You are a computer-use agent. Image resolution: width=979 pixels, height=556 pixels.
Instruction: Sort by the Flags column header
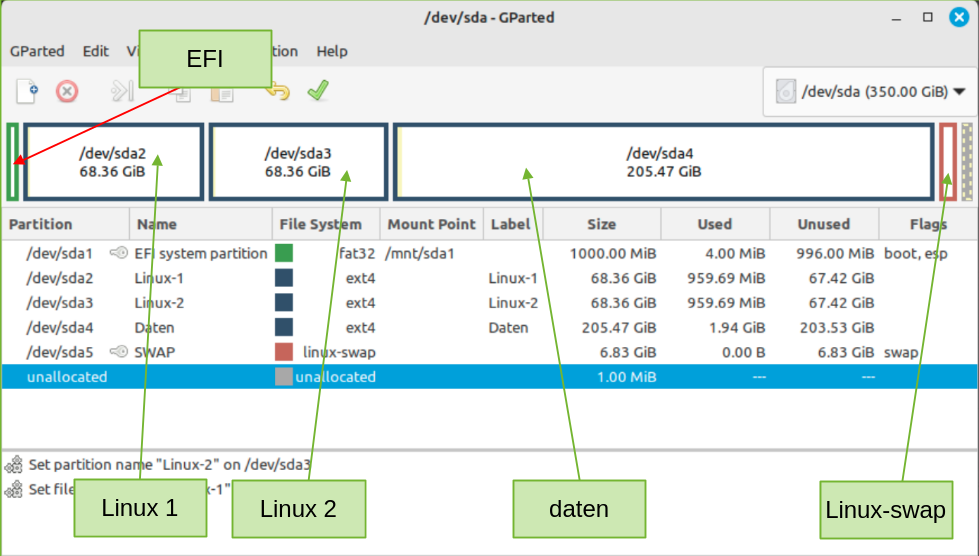pos(928,224)
